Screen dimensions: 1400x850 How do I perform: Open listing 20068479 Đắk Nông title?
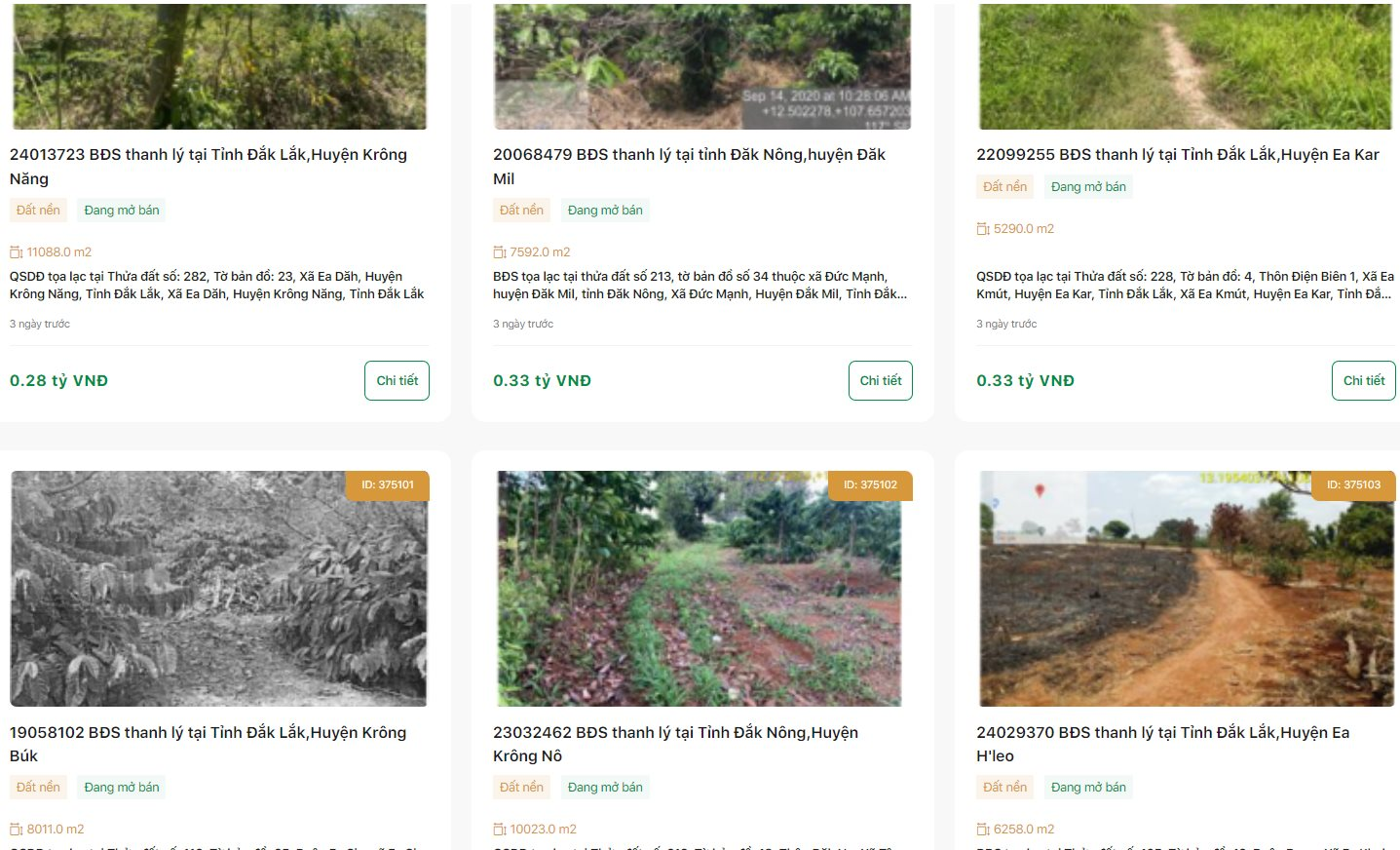point(689,167)
